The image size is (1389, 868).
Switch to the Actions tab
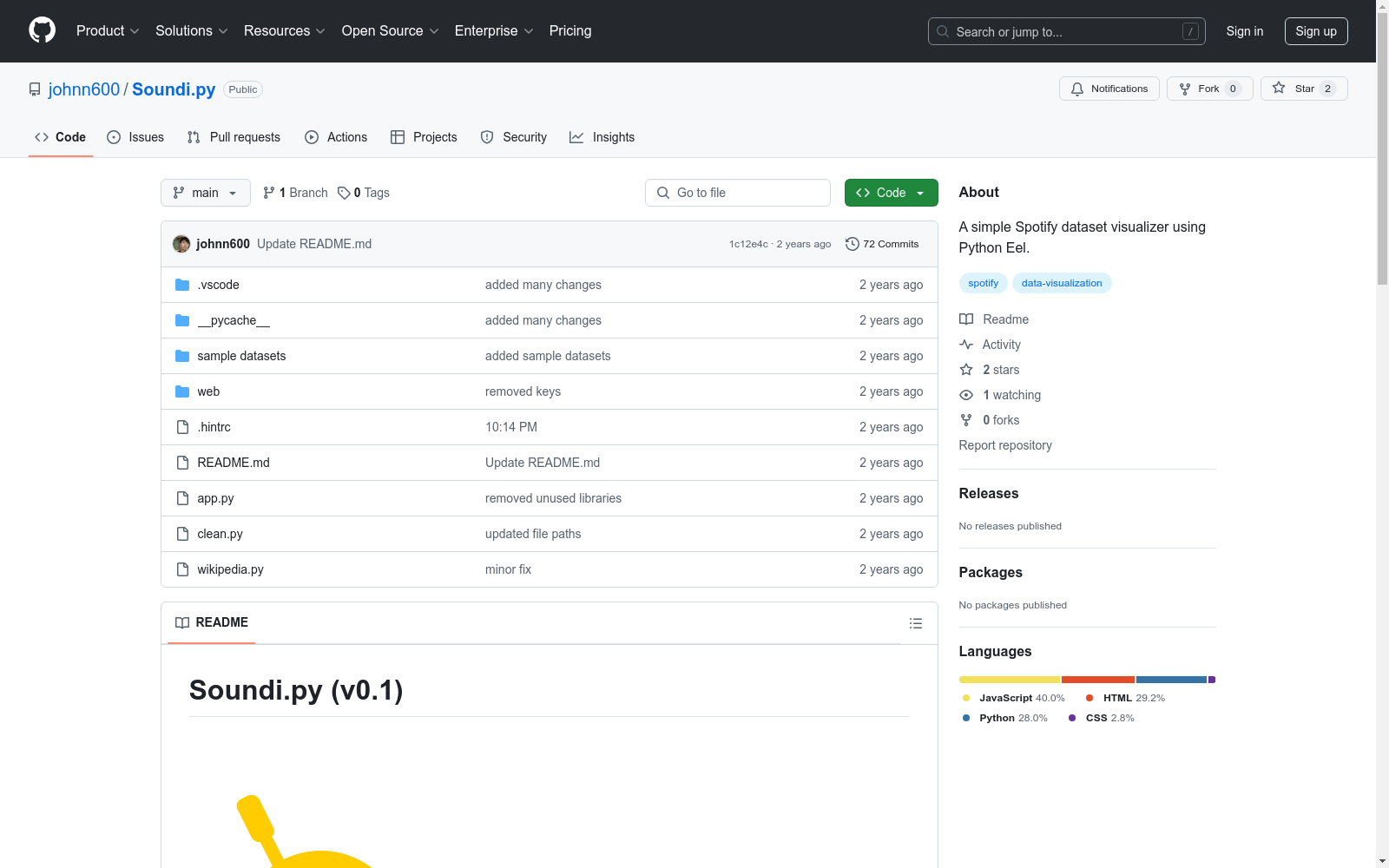tap(336, 137)
